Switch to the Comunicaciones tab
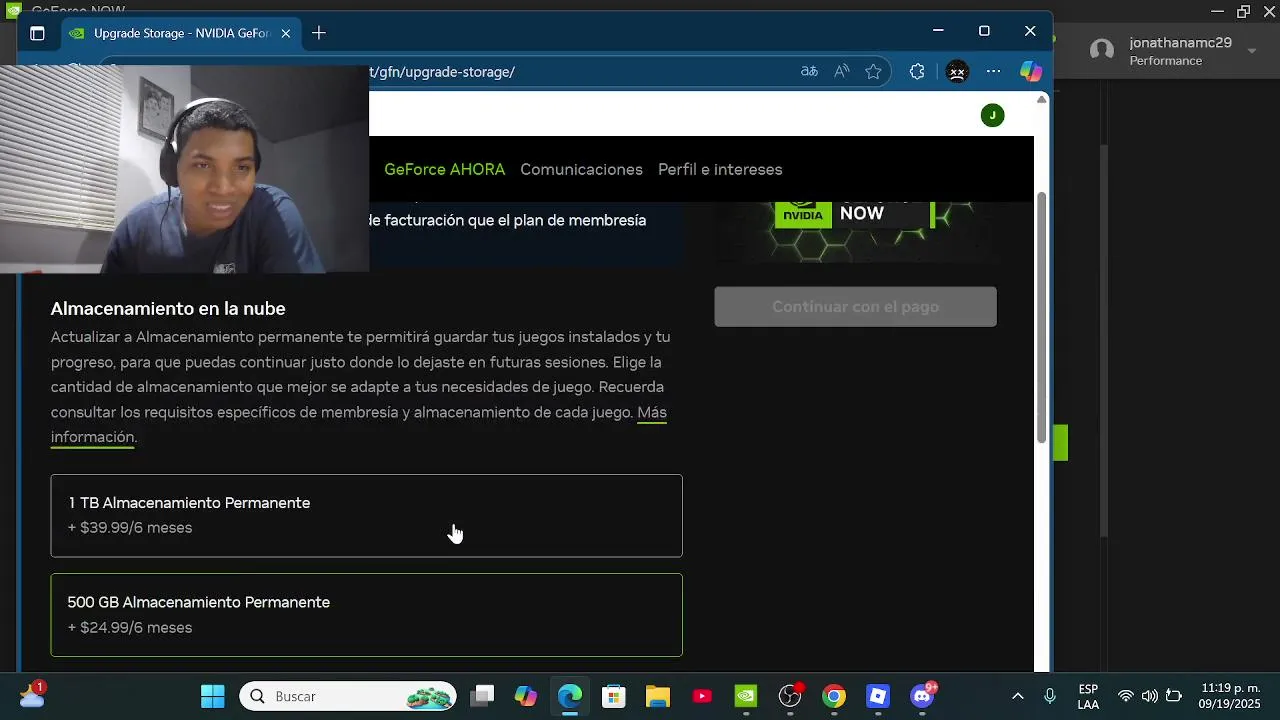Image resolution: width=1280 pixels, height=720 pixels. tap(581, 169)
